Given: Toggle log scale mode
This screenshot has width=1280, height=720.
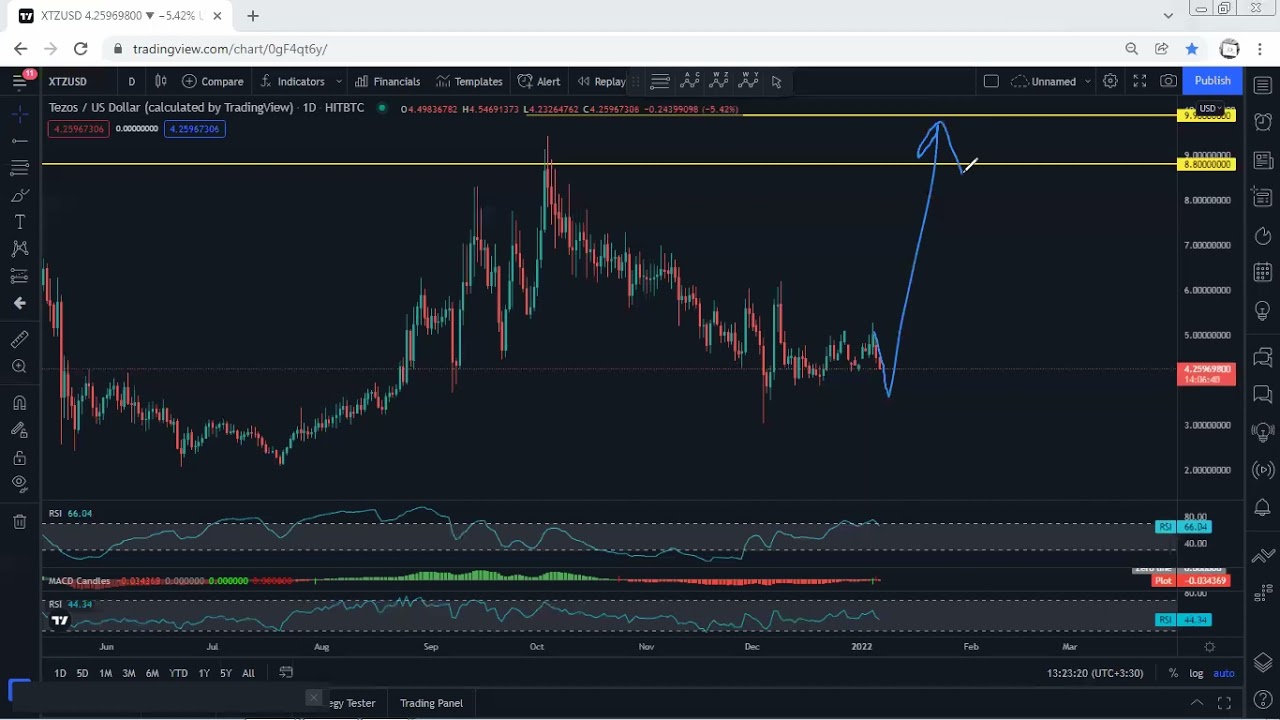Looking at the screenshot, I should (1196, 673).
